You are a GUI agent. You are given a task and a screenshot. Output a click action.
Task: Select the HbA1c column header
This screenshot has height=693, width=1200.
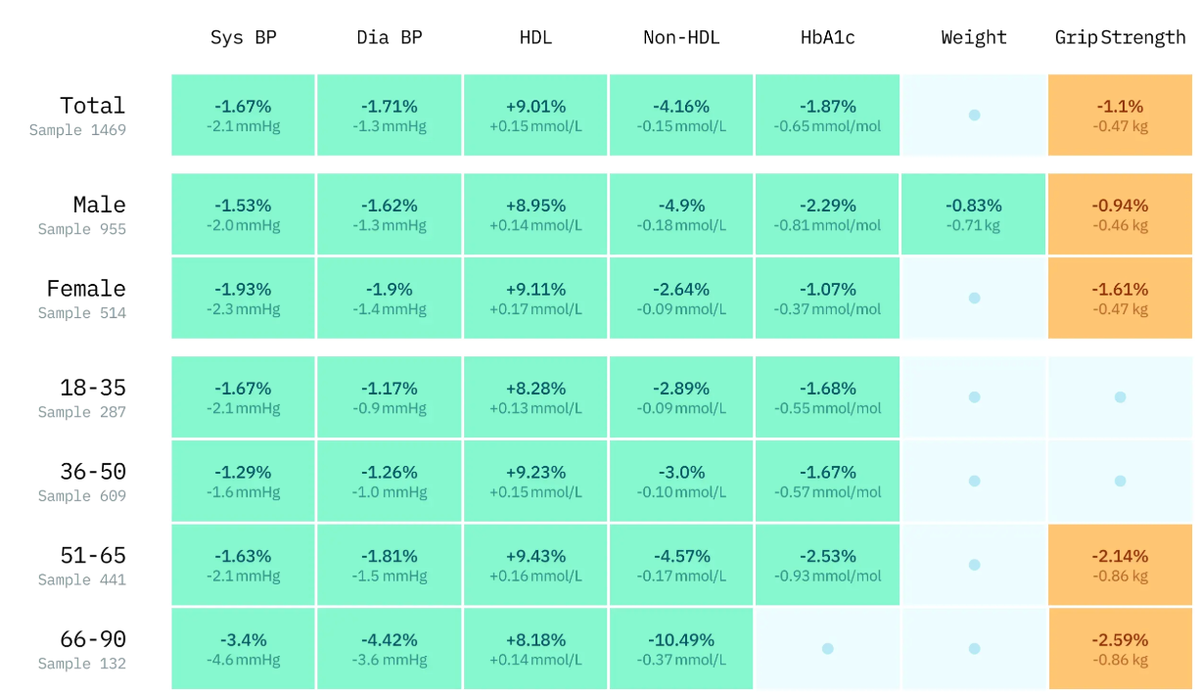tap(828, 38)
